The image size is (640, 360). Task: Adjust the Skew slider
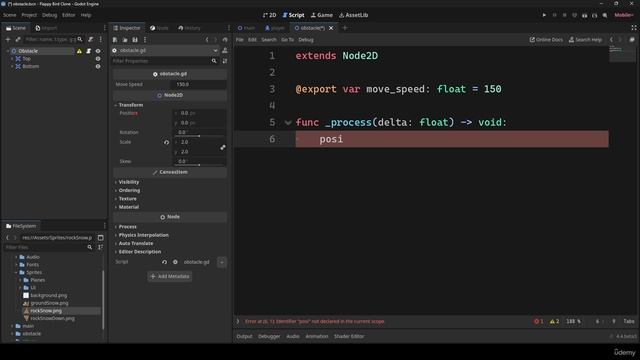coord(199,165)
